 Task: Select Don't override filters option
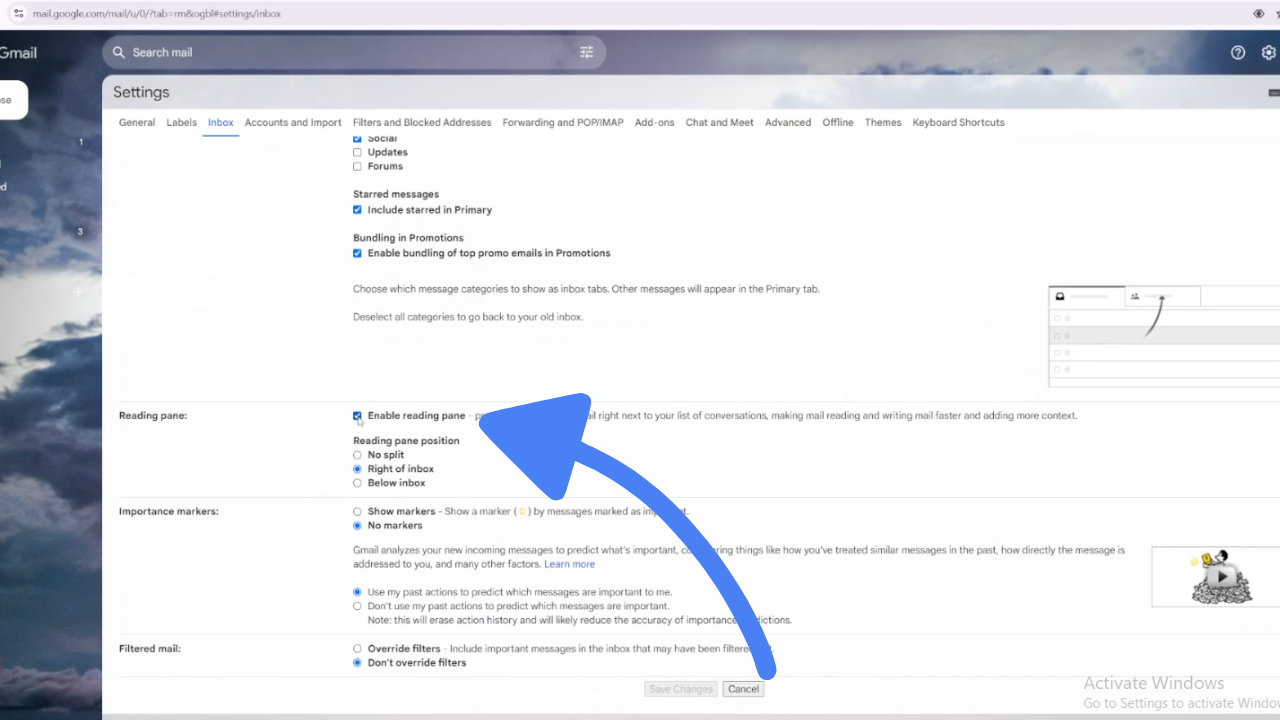[x=357, y=663]
